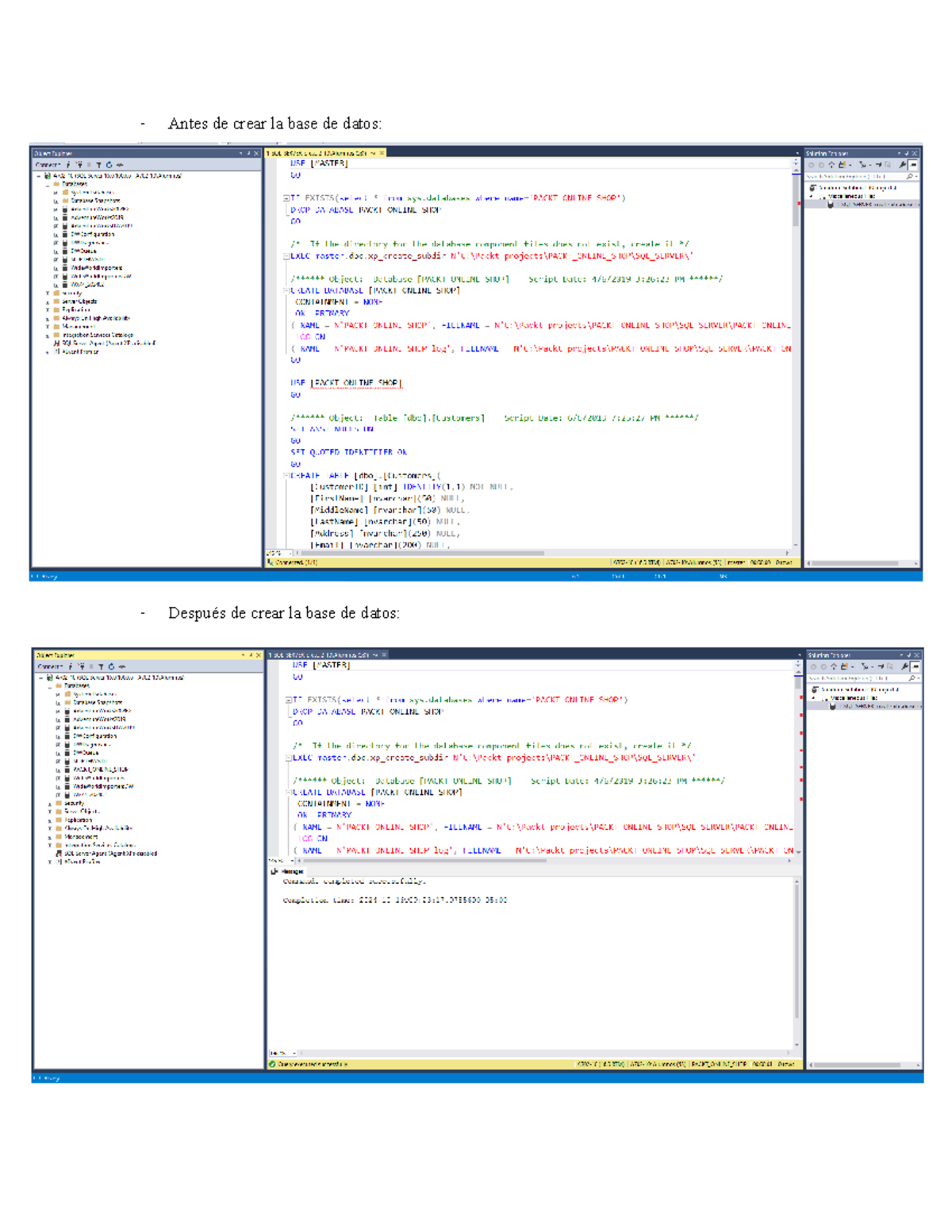Select the Properties wrench icon in Solution Explorer
Image resolution: width=952 pixels, height=1232 pixels.
[903, 164]
